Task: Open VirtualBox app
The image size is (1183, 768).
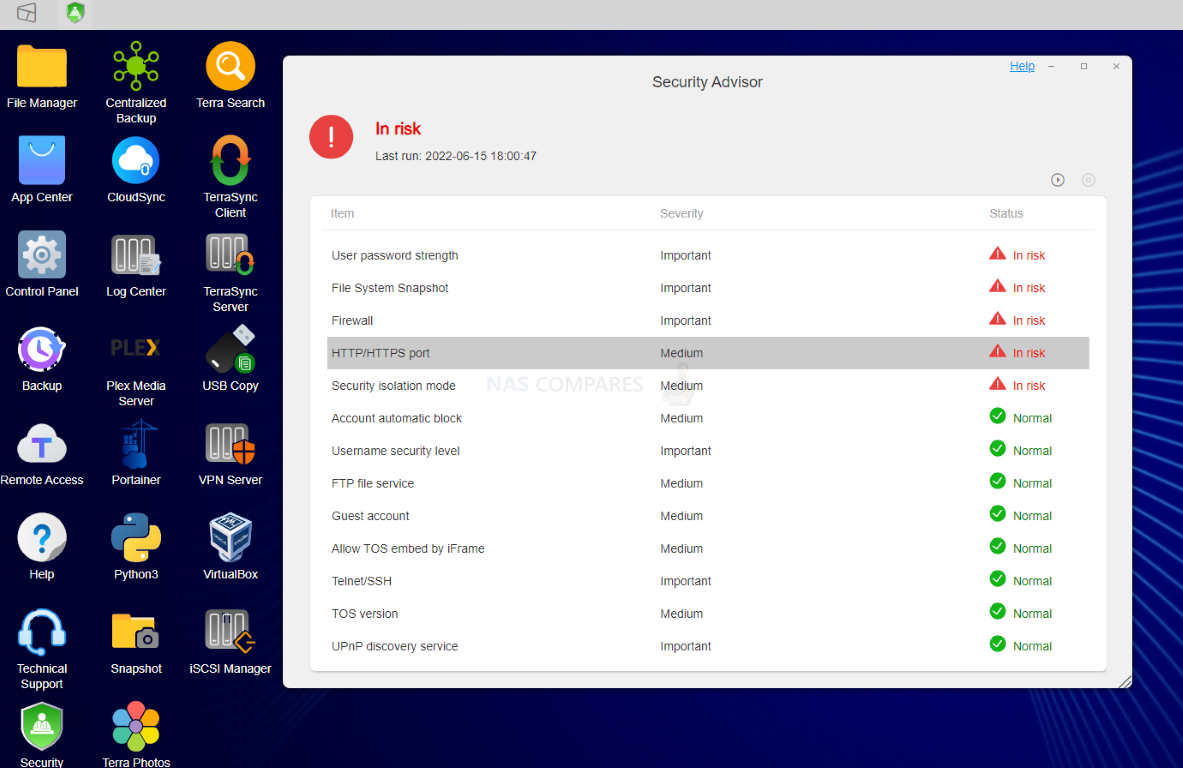Action: (x=230, y=537)
